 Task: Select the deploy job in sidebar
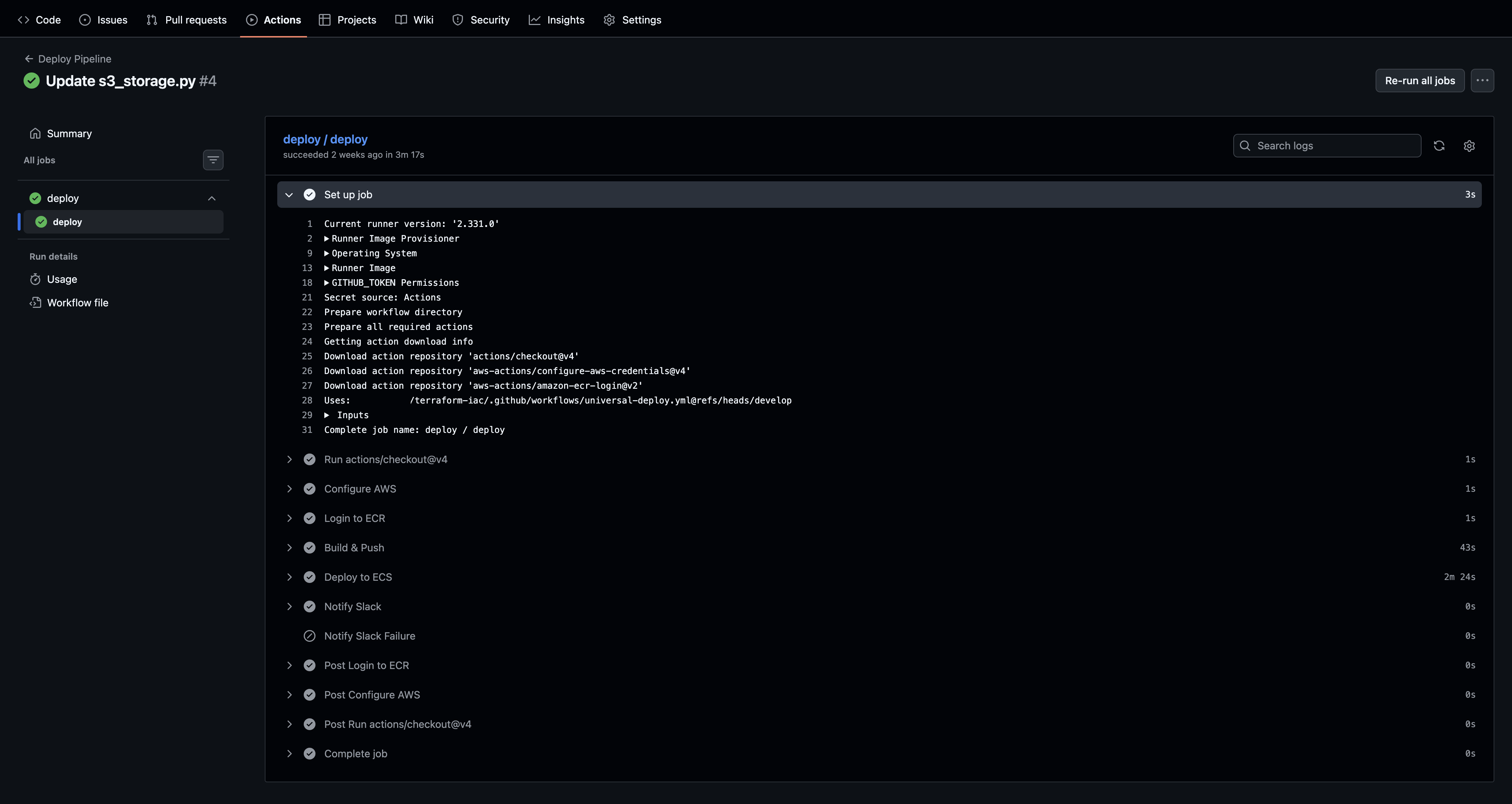68,222
